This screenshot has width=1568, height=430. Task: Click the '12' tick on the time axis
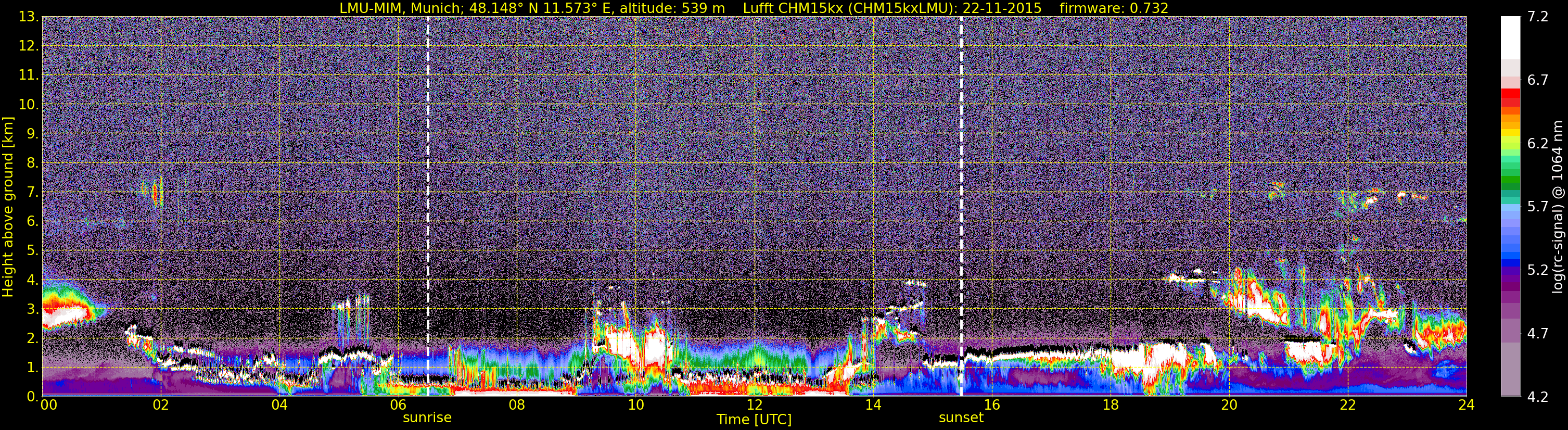click(754, 406)
